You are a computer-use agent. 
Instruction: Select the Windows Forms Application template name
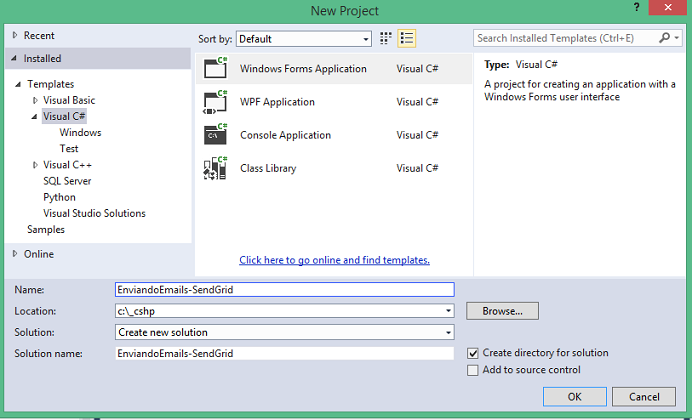coord(303,68)
